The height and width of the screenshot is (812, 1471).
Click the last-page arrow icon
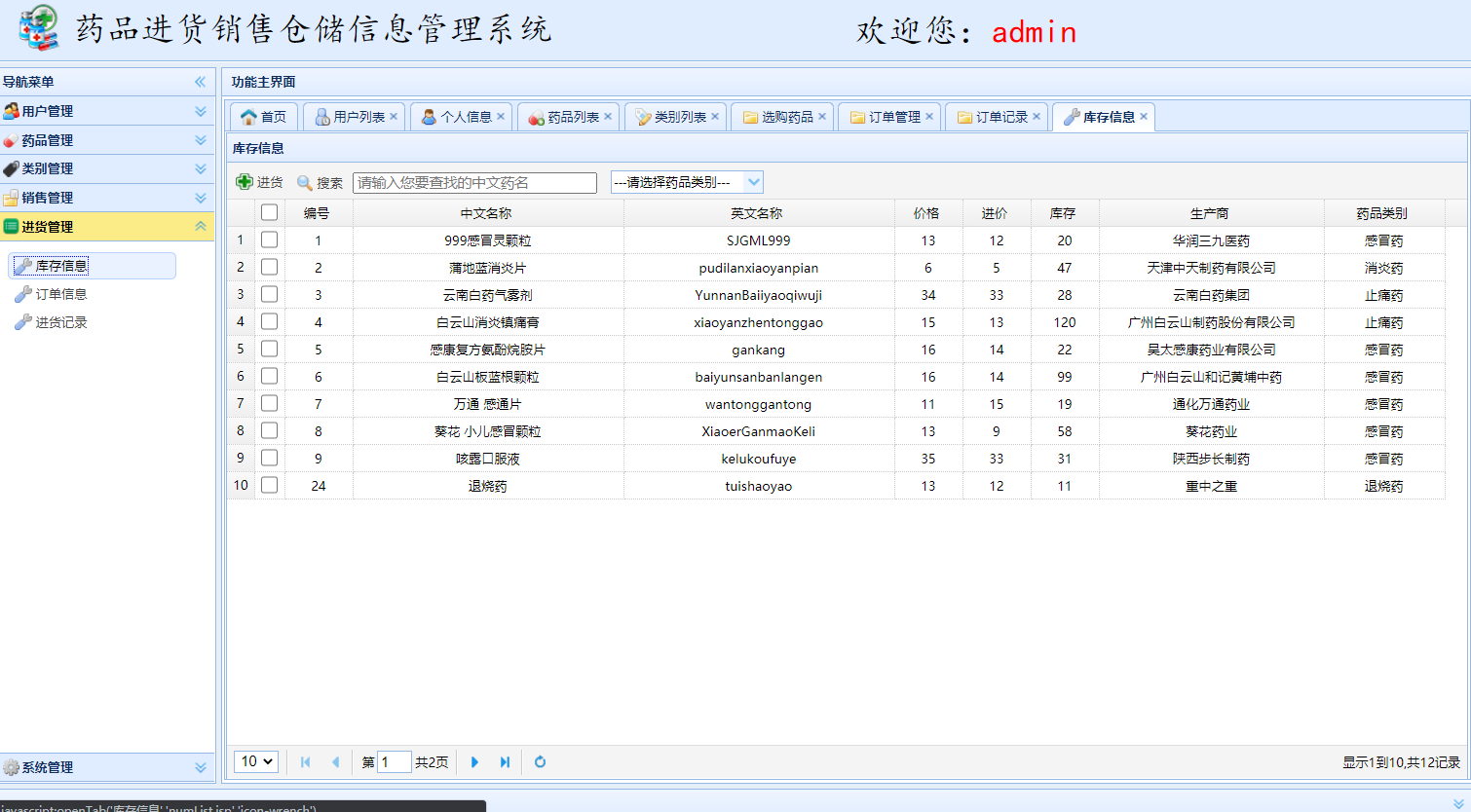pos(505,762)
